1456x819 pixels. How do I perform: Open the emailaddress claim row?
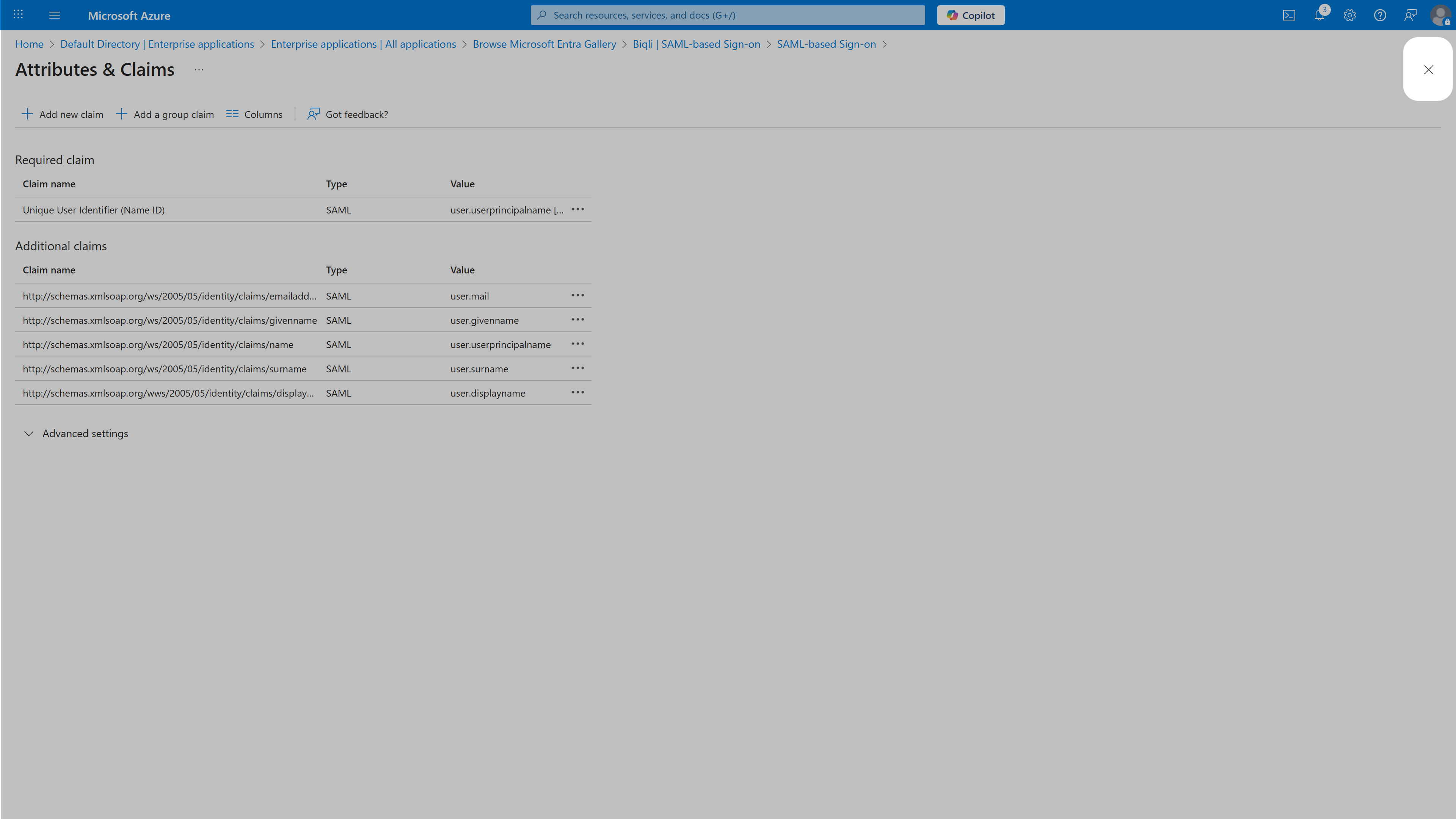point(303,296)
